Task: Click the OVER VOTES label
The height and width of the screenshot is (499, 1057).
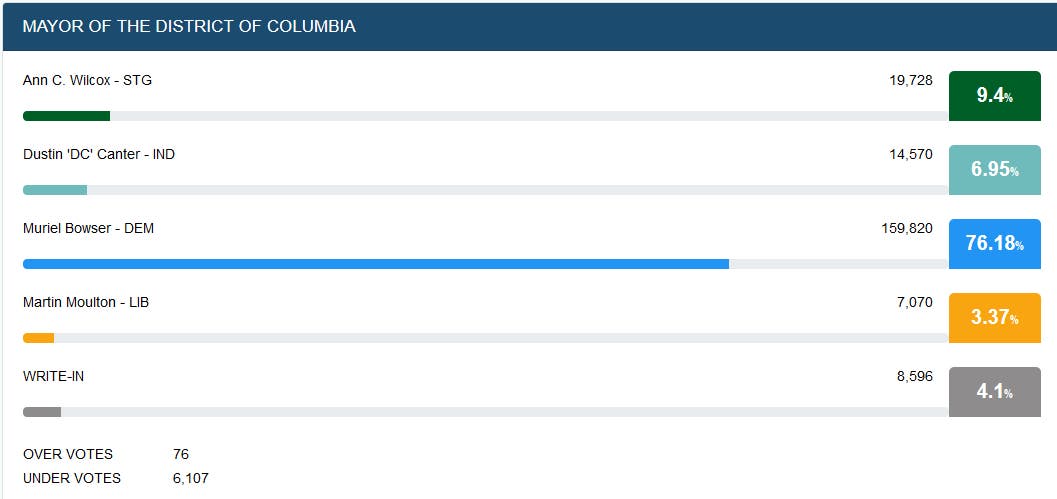Action: [x=67, y=454]
